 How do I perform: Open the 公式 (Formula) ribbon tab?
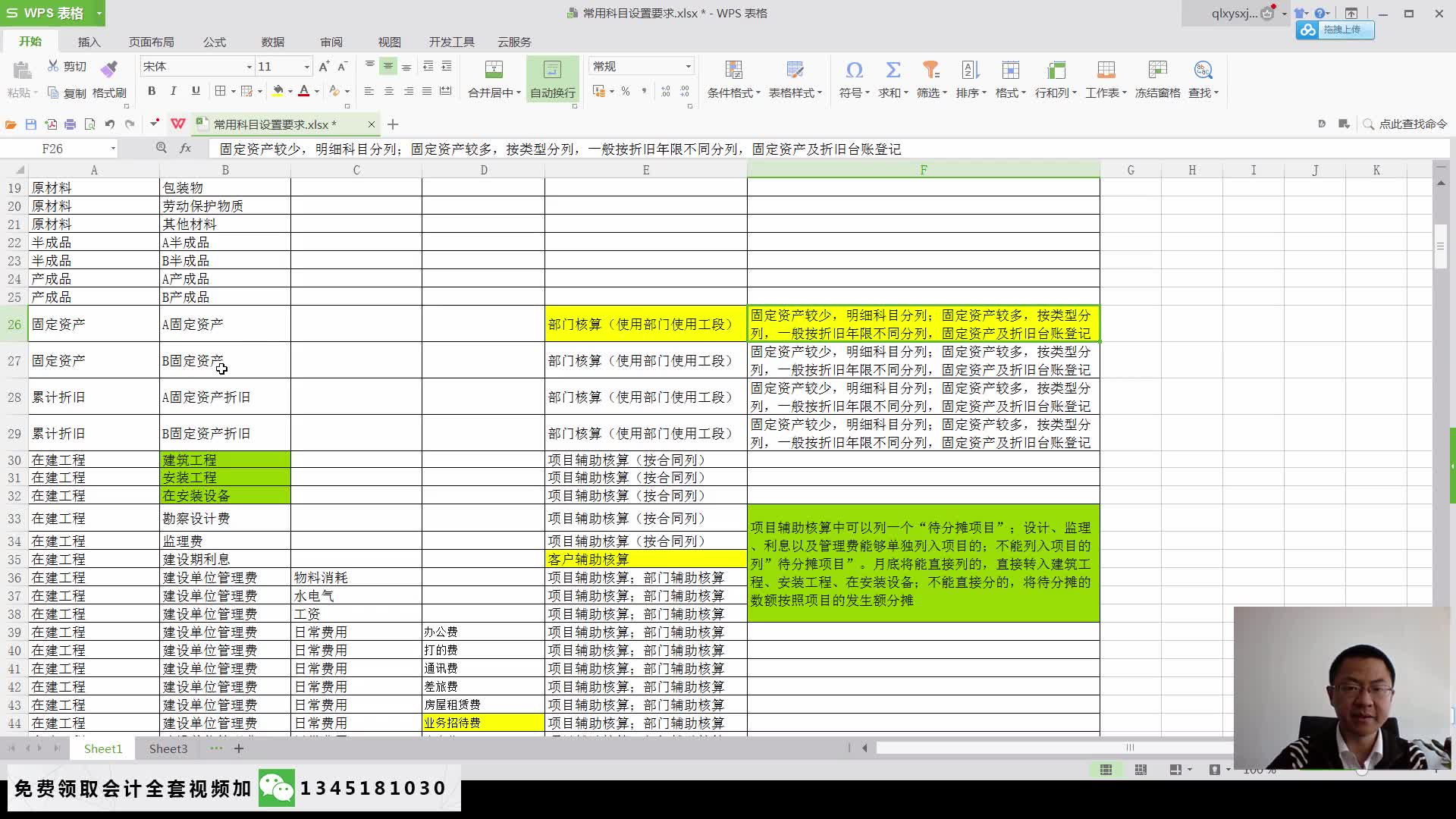point(214,42)
